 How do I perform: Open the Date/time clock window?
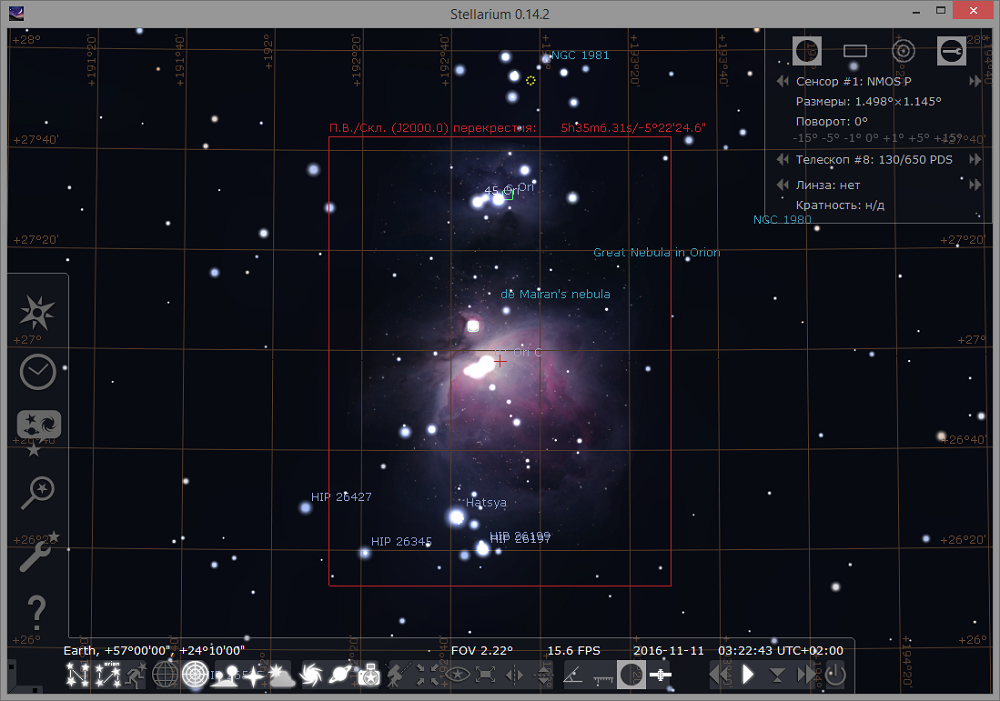[39, 371]
